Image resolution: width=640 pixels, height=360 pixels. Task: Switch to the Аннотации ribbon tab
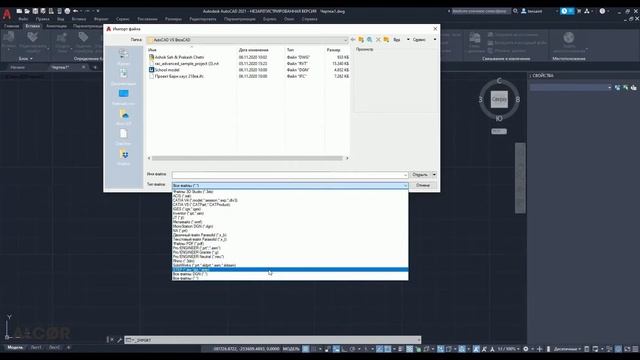[56, 26]
